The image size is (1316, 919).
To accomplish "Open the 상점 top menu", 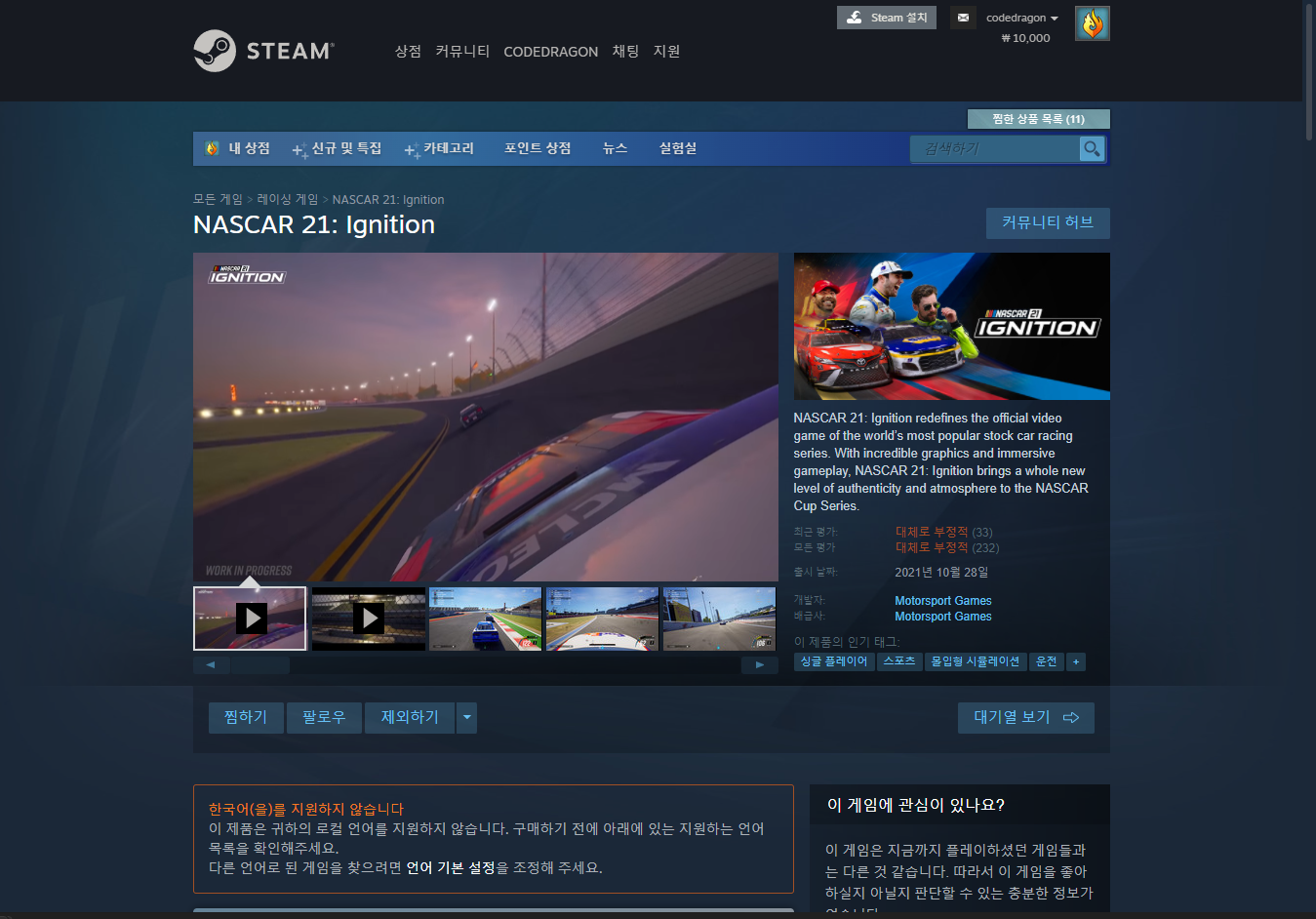I will click(408, 51).
